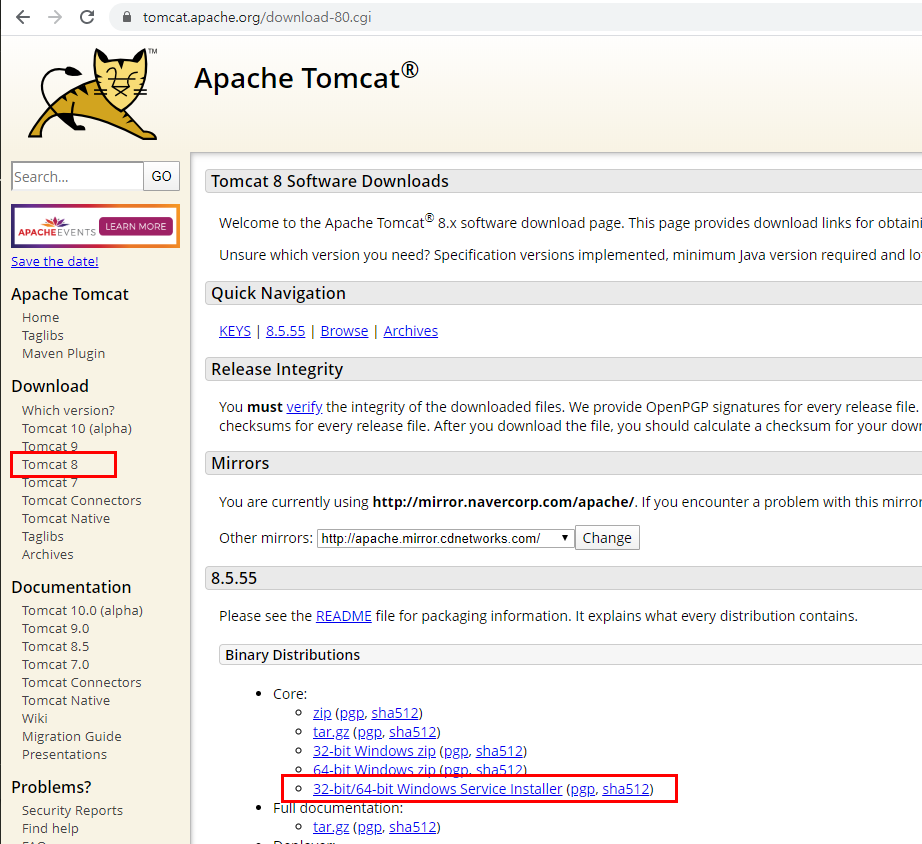922x844 pixels.
Task: Open sha512 for Core tar.gz
Action: [x=413, y=732]
